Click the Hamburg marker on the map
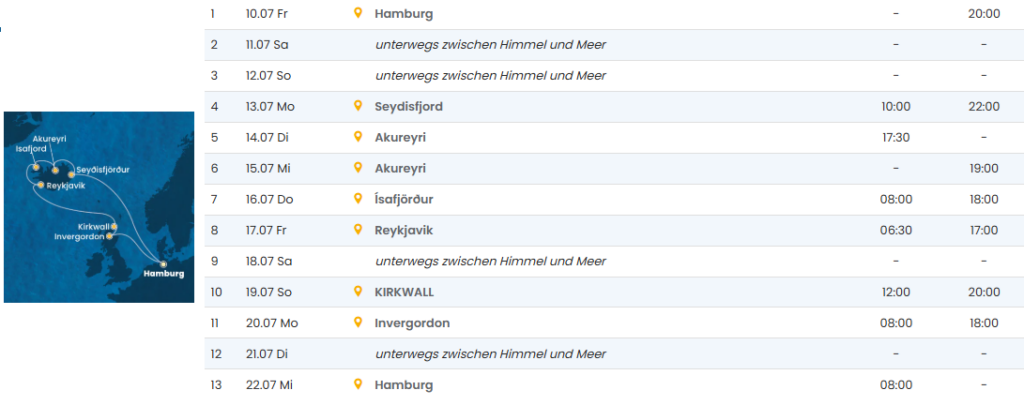This screenshot has height=405, width=1024. click(x=164, y=264)
